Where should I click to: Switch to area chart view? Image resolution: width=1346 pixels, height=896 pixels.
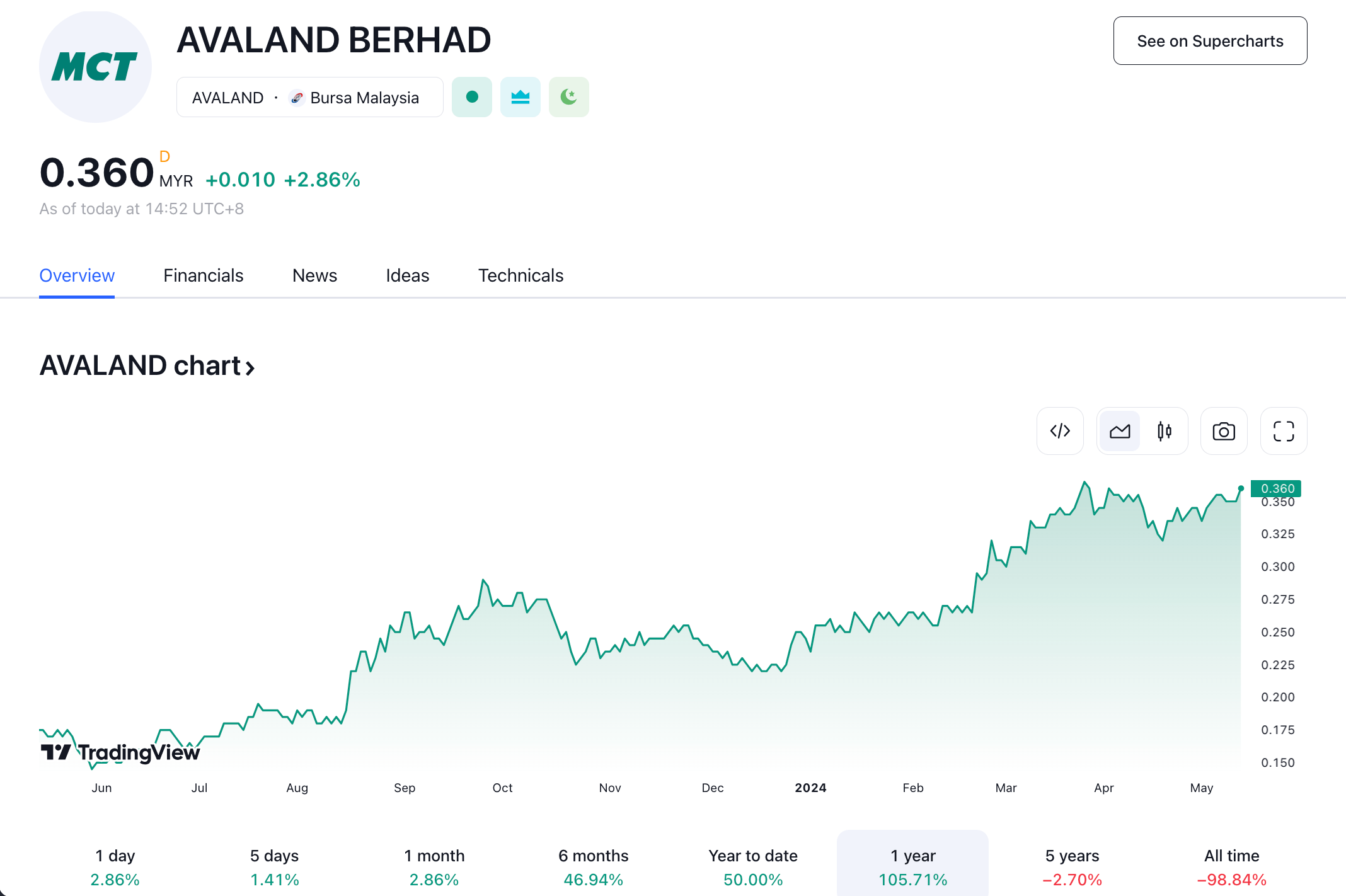point(1120,431)
